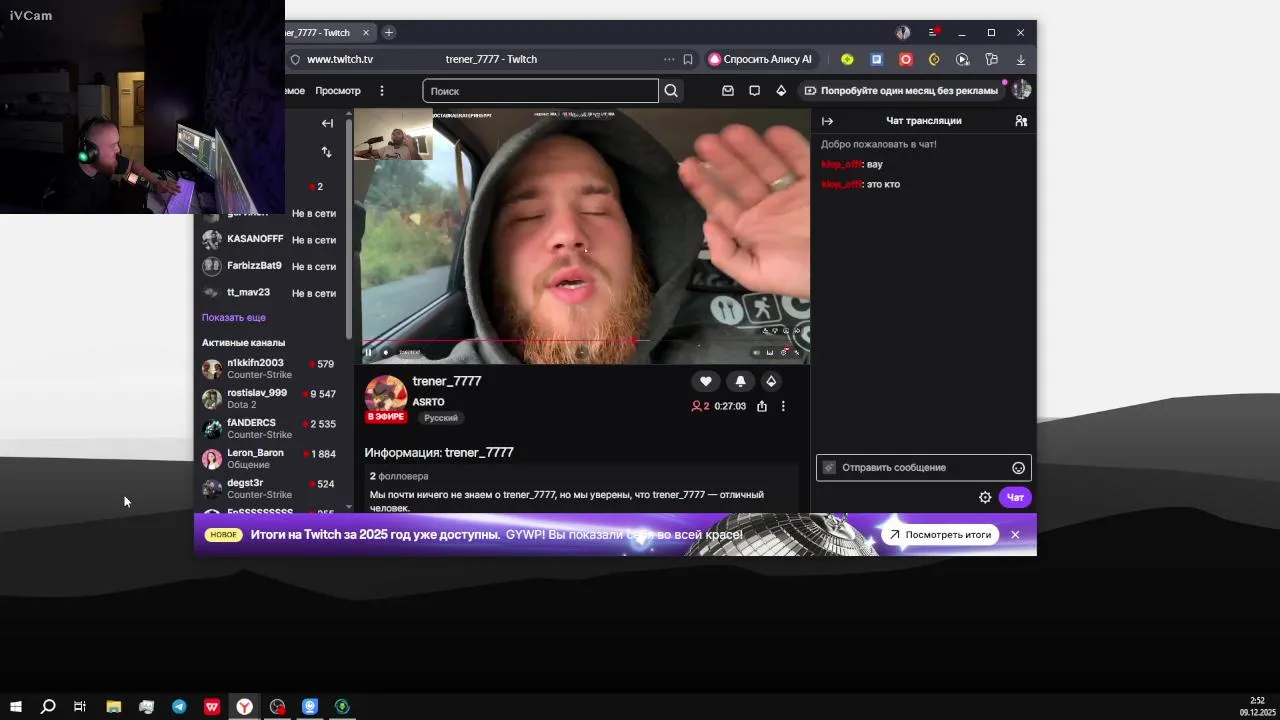This screenshot has height=720, width=1280.
Task: Select the trener_7777 - Twitch tab
Action: tap(320, 32)
